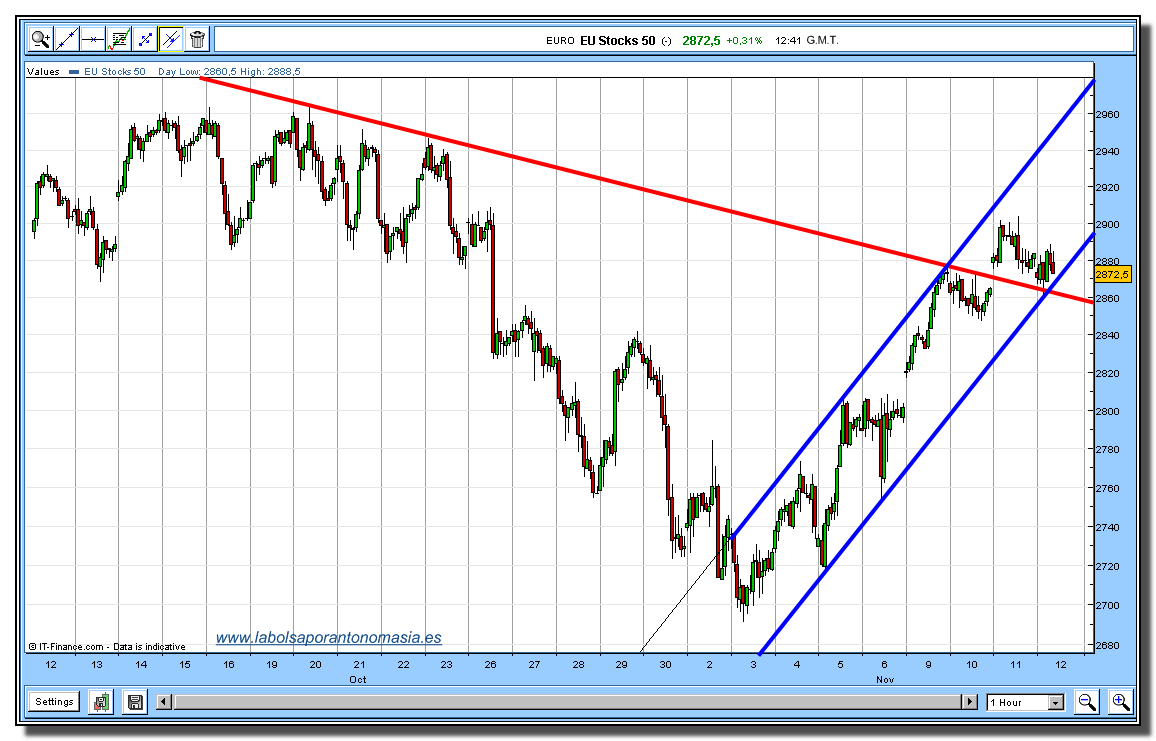This screenshot has height=741, width=1156.
Task: Click the horizontal chart scrollbar track
Action: pos(567,702)
